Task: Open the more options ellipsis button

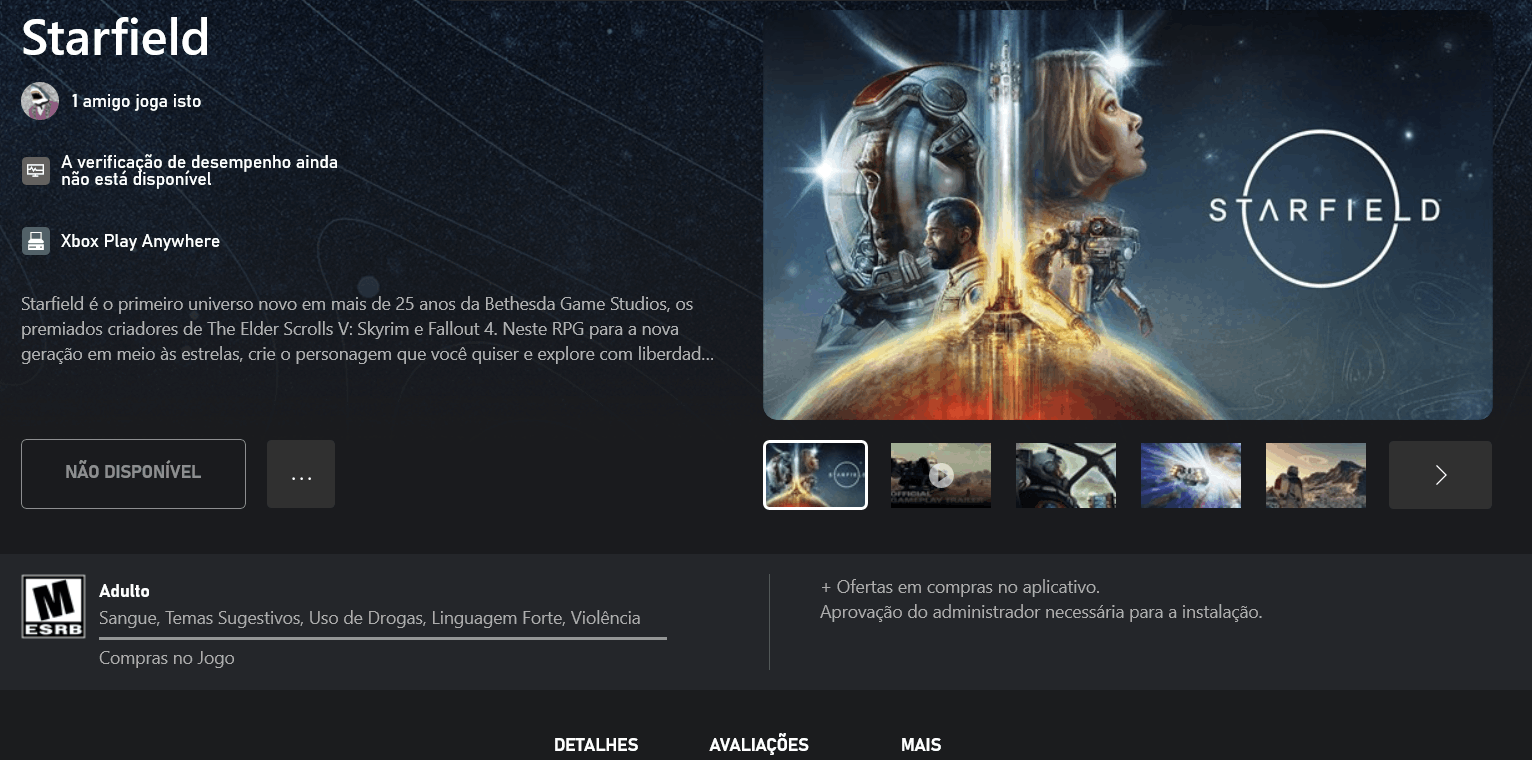Action: tap(301, 474)
